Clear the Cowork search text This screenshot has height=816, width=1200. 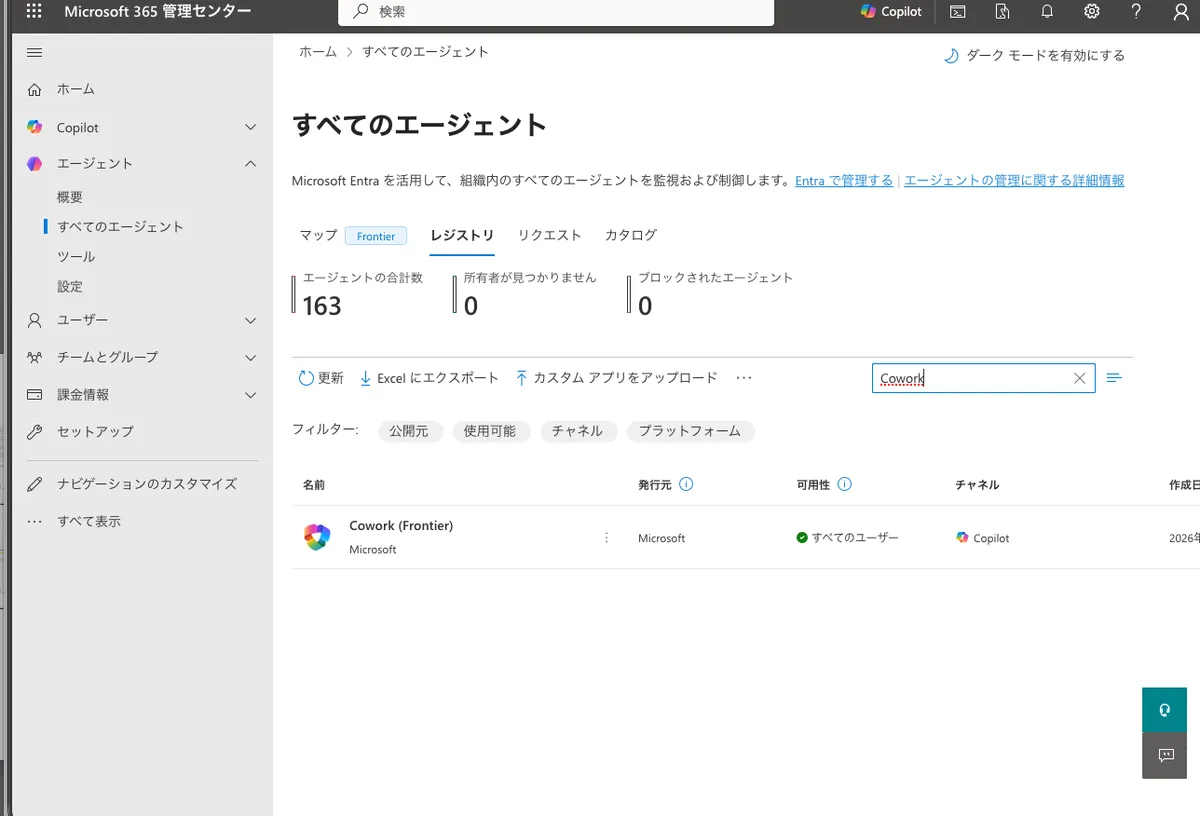coord(1079,378)
